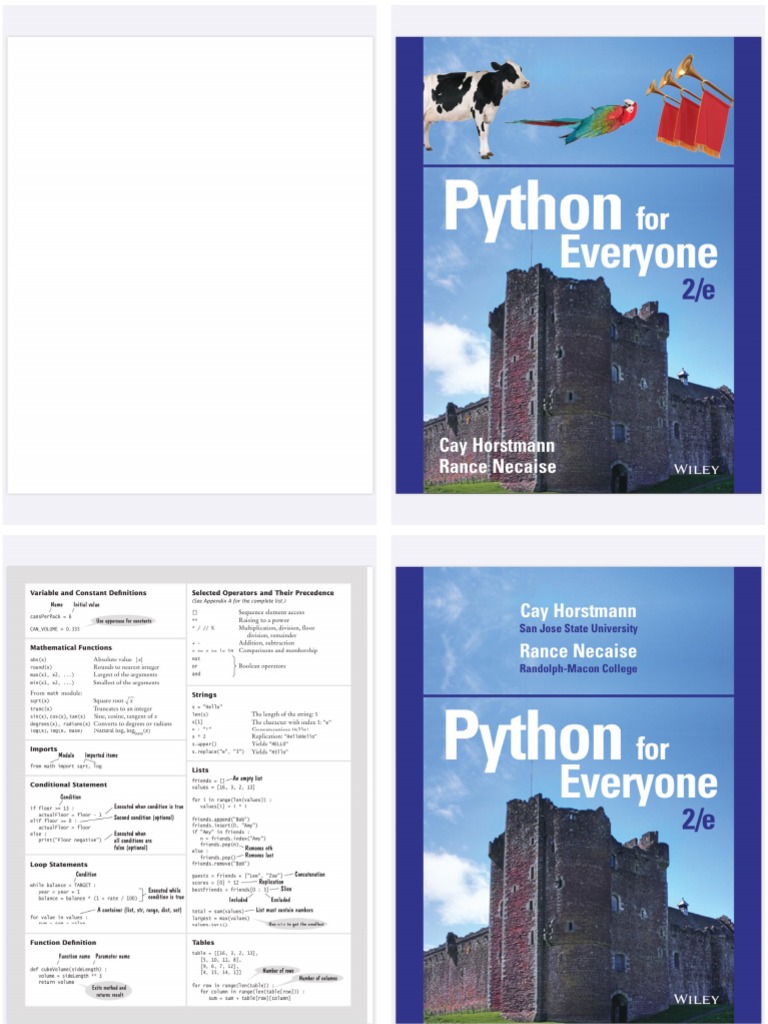Image resolution: width=768 pixels, height=1024 pixels.
Task: Click the "2/e" edition text on title page
Action: (698, 819)
